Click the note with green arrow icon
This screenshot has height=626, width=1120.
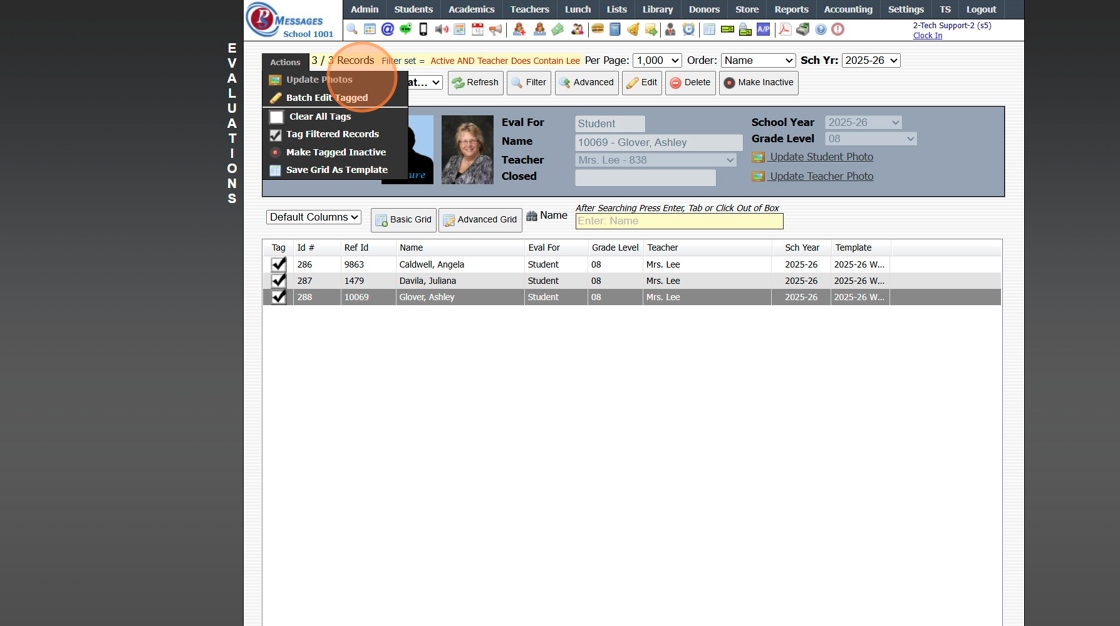[651, 29]
